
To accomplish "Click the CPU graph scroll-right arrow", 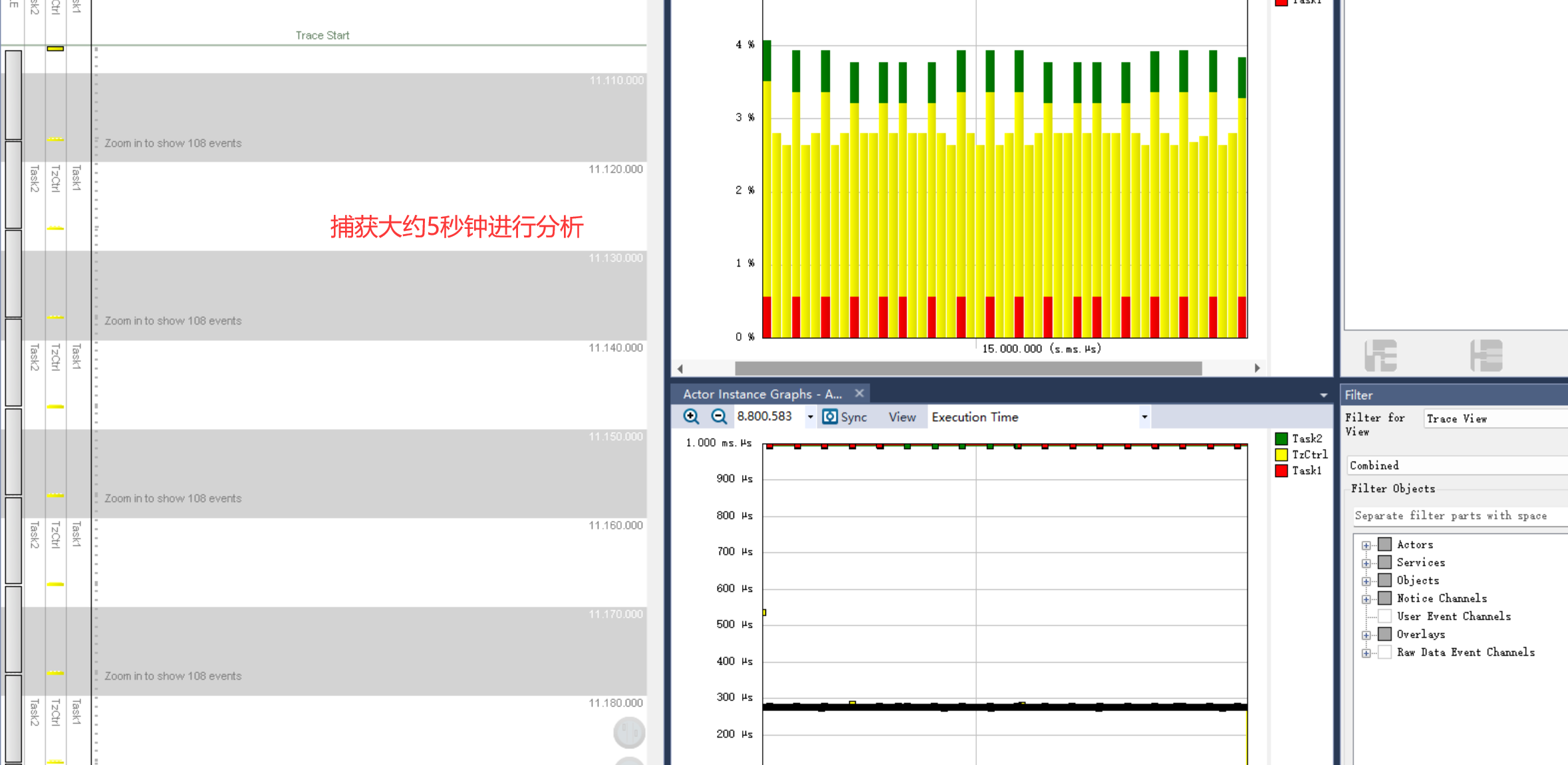I will [1257, 368].
